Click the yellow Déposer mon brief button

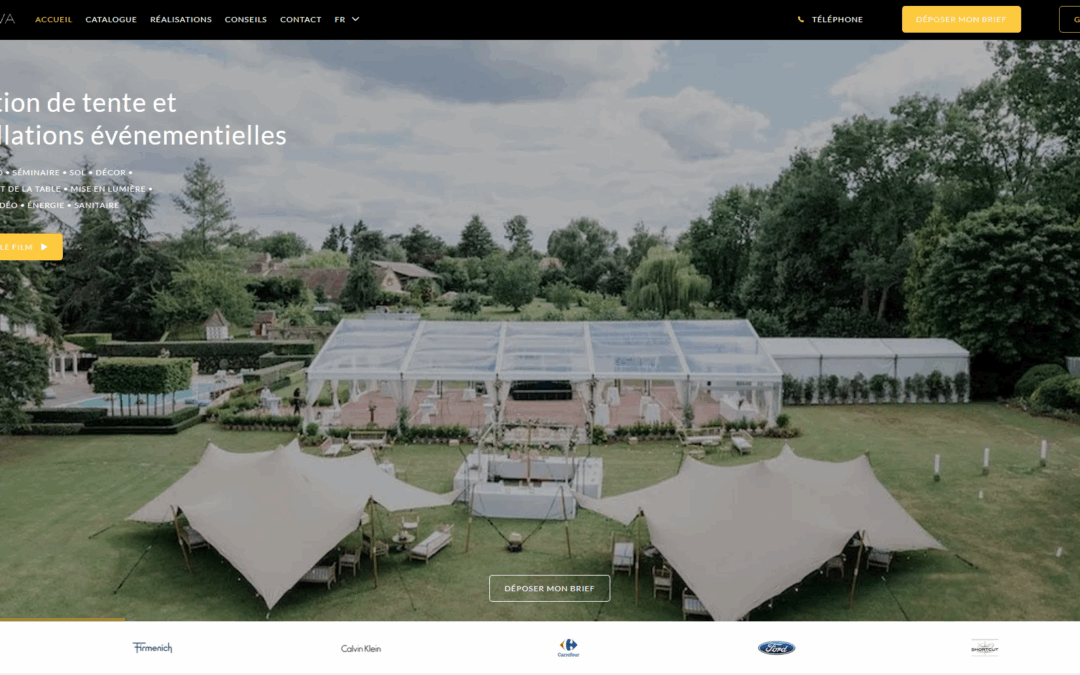coord(961,19)
